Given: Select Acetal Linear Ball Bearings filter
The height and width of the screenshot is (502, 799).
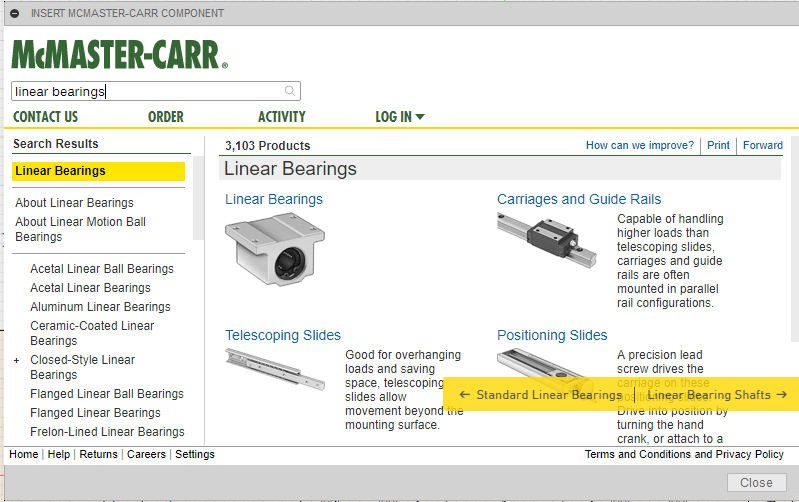Looking at the screenshot, I should pos(102,269).
